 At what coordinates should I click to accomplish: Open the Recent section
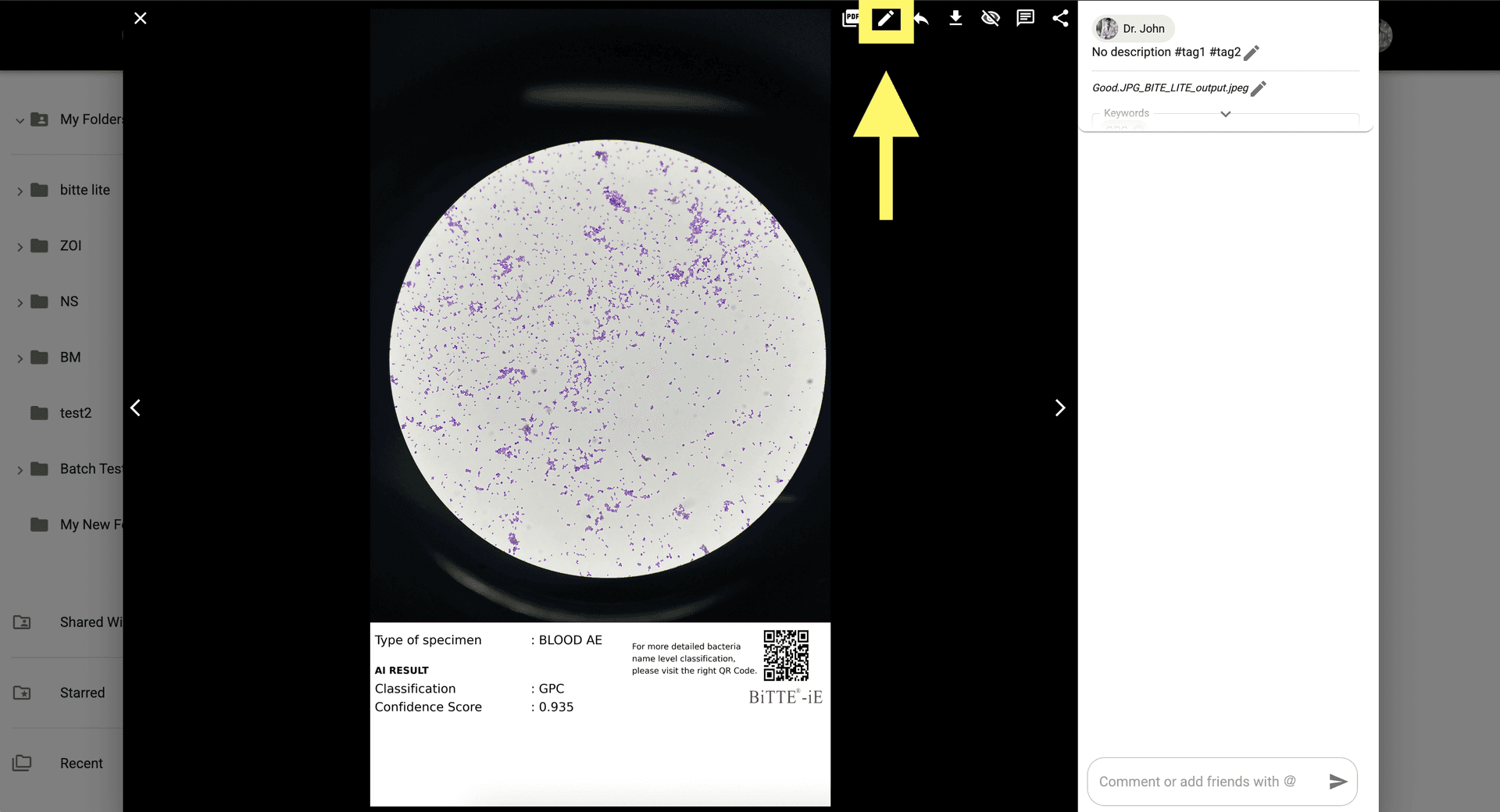pos(81,763)
